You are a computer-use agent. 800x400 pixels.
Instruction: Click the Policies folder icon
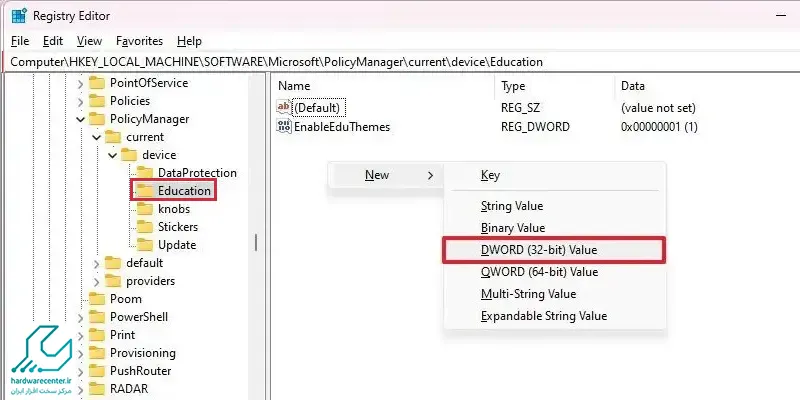pos(97,101)
